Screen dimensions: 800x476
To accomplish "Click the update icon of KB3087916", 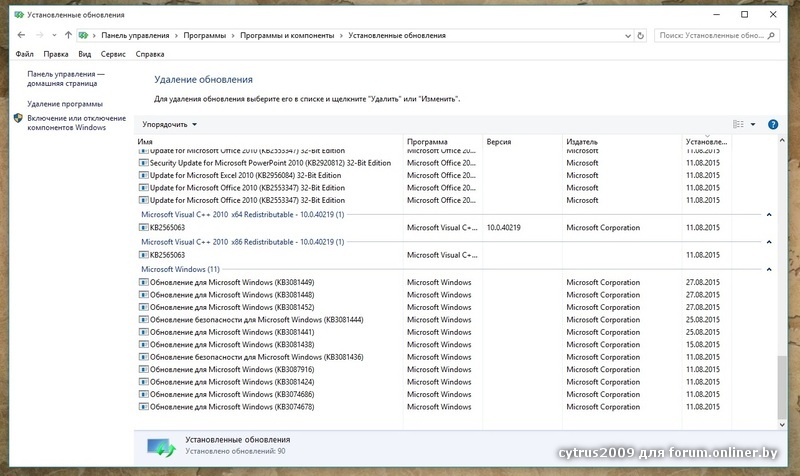I will [x=143, y=369].
